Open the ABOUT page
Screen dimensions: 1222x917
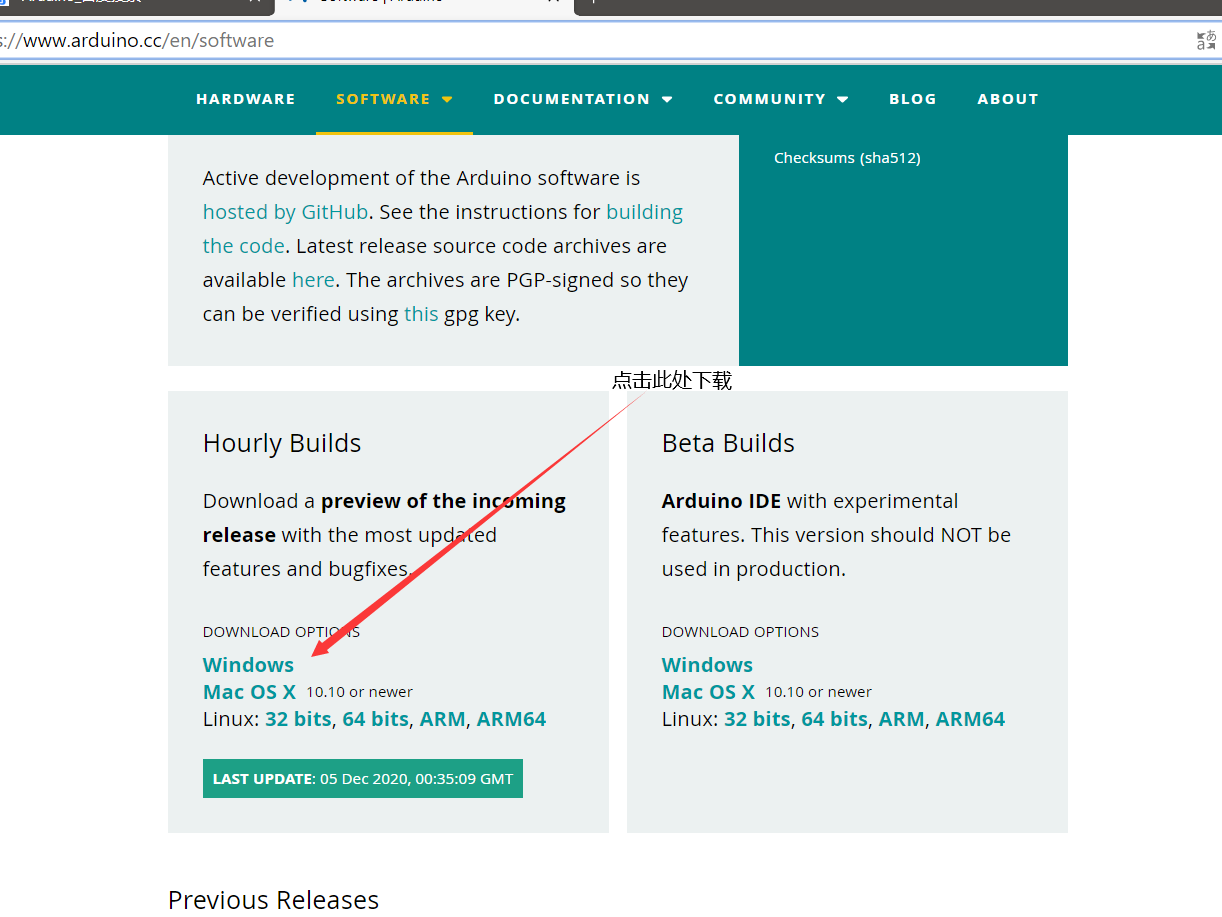click(x=1008, y=99)
